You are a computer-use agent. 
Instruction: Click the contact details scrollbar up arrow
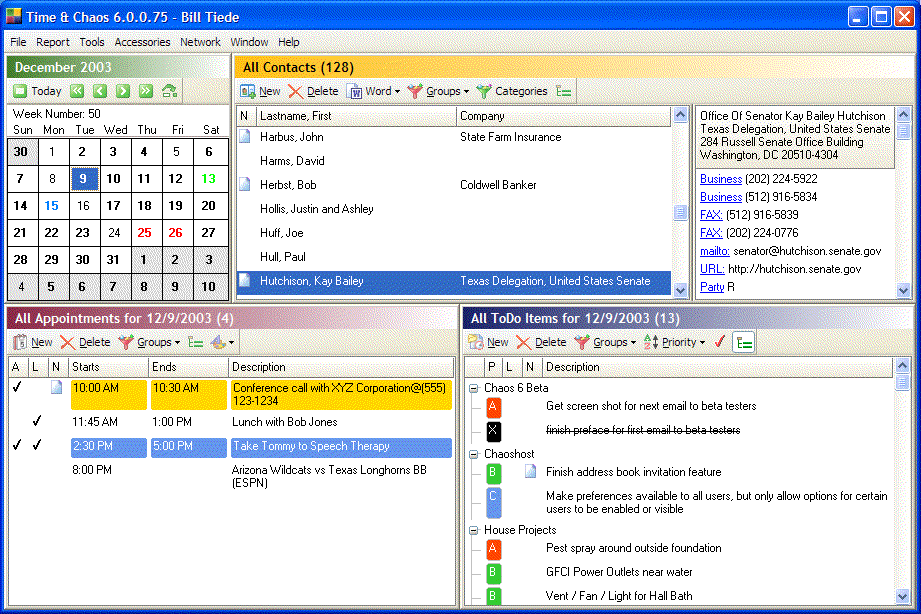pos(903,114)
